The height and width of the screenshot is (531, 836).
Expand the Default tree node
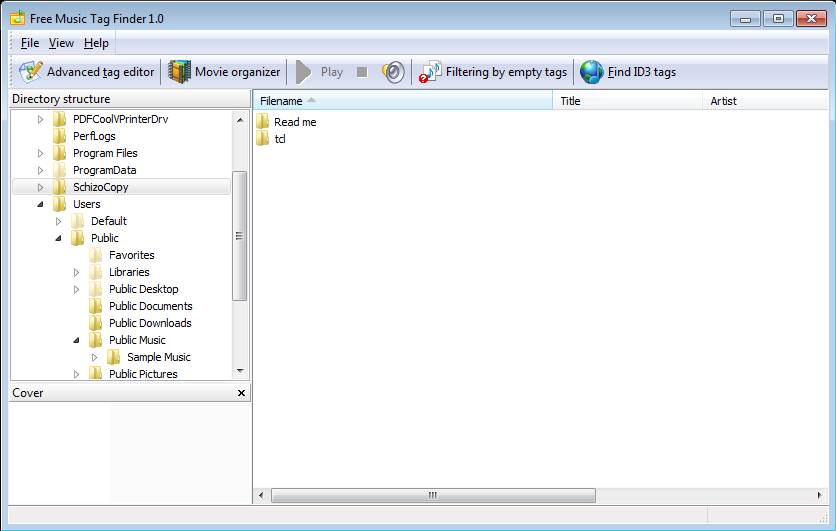click(x=59, y=221)
